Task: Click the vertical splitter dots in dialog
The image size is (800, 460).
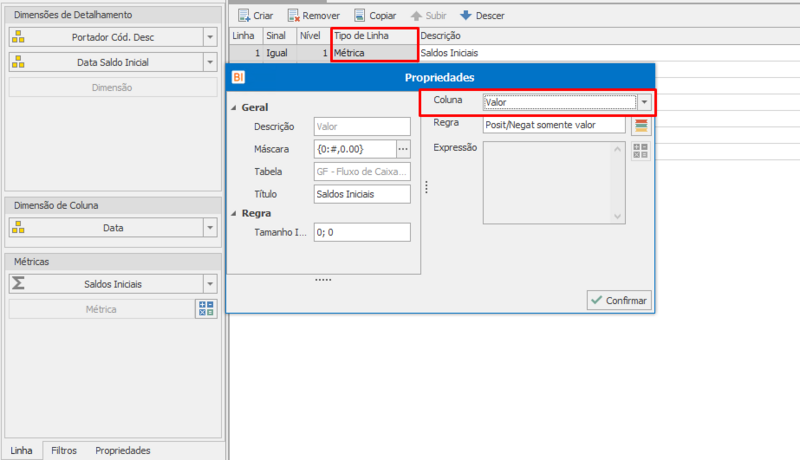Action: (427, 187)
